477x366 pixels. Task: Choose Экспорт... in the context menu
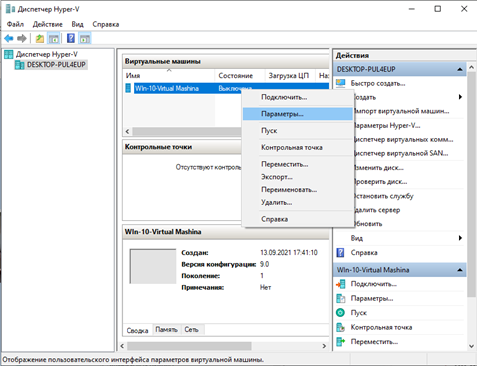point(297,177)
